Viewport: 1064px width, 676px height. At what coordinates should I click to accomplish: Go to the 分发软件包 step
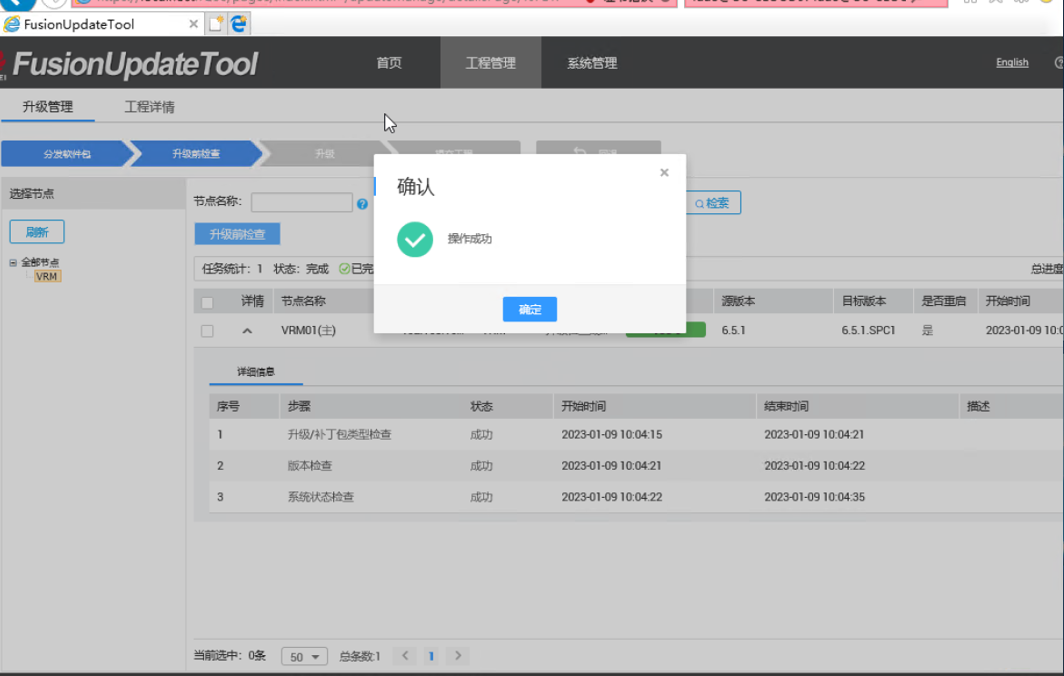coord(66,154)
